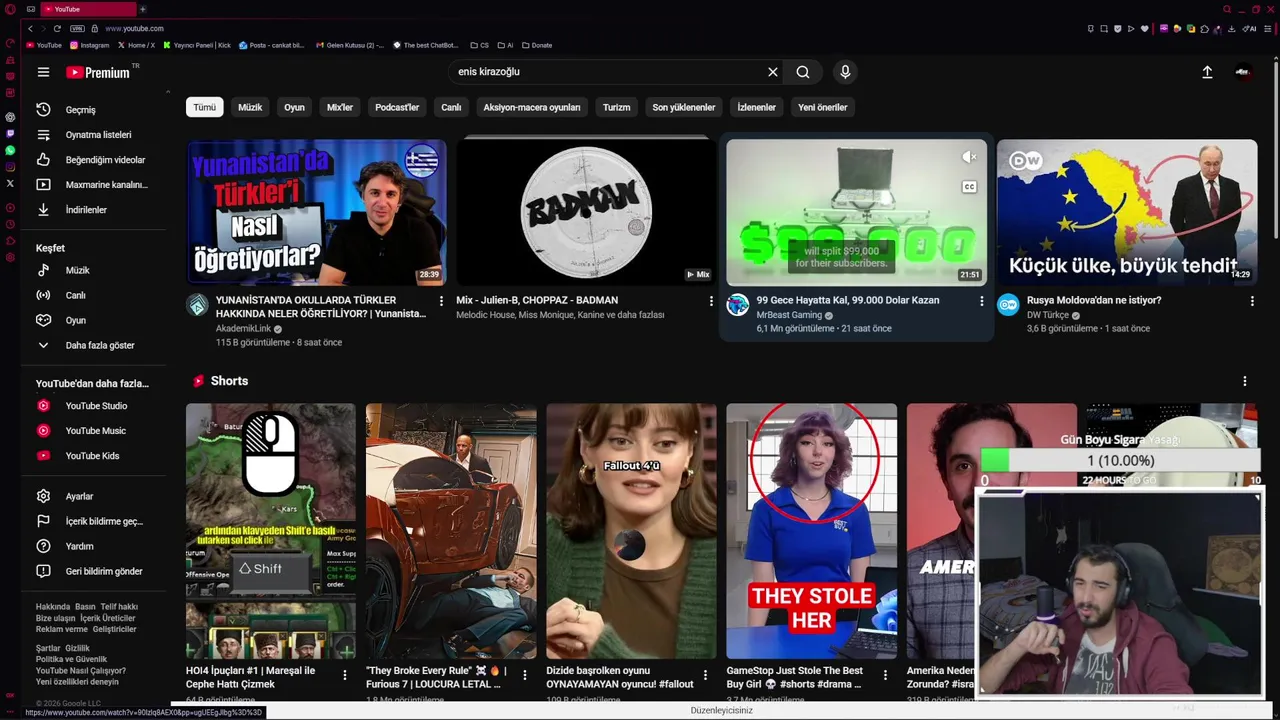1280x720 pixels.
Task: Select the Mix'ler filter chip
Action: (x=340, y=107)
